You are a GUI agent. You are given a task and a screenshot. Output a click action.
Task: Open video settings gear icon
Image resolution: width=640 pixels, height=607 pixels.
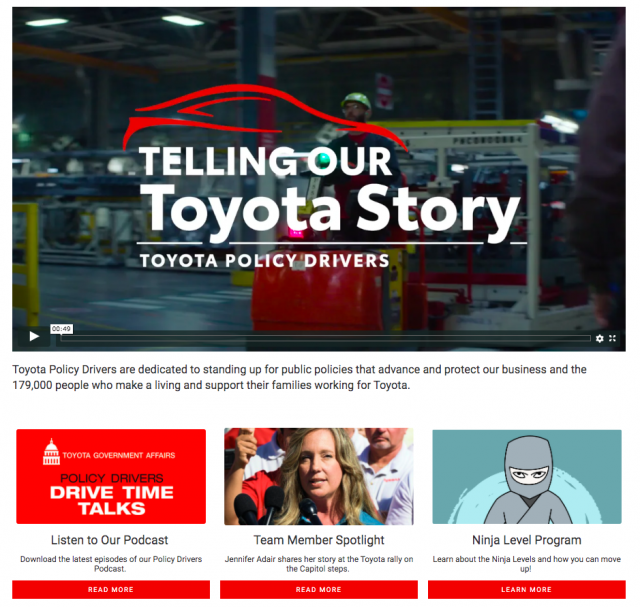[x=599, y=338]
